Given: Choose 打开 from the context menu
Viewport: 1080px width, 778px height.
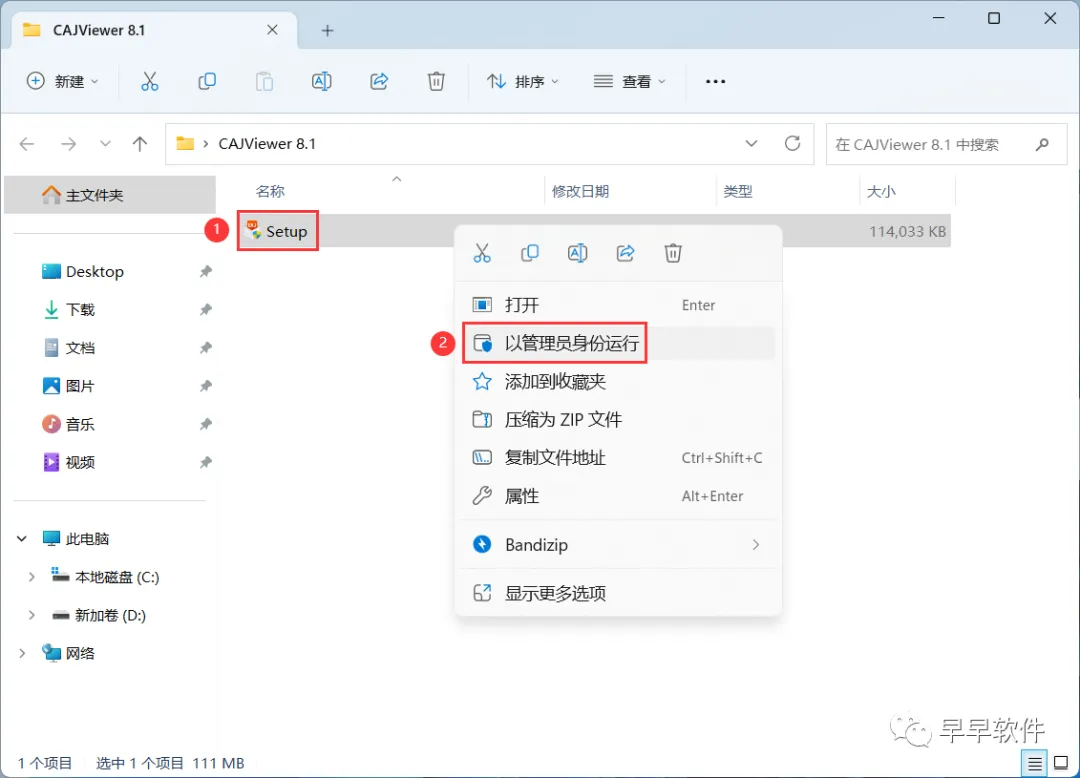Looking at the screenshot, I should pos(618,305).
